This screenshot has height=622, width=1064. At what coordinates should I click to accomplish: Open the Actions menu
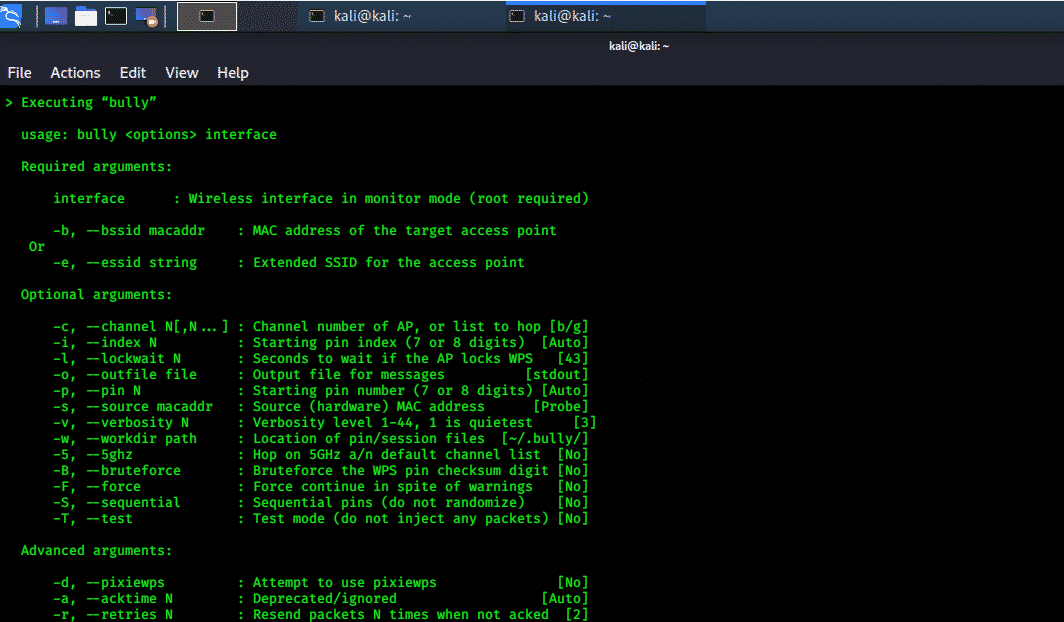click(75, 73)
